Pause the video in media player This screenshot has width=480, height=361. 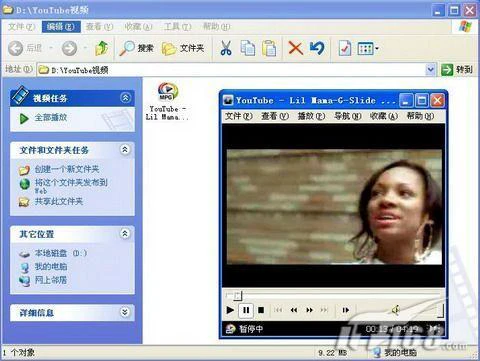tap(246, 310)
